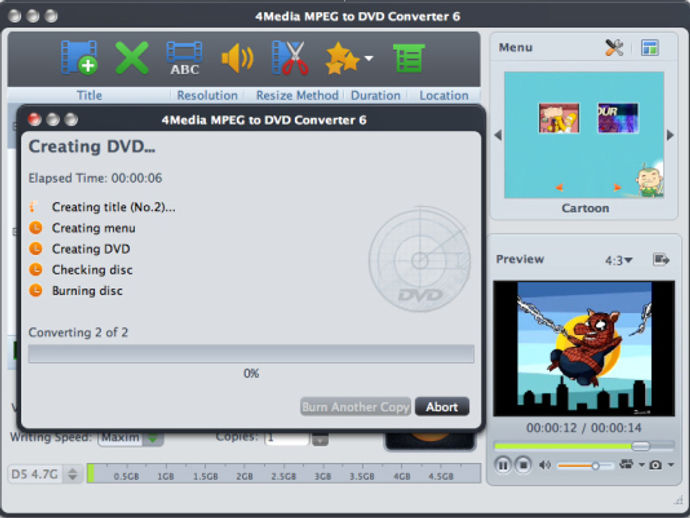Adjust the orange volume slider

pos(585,466)
